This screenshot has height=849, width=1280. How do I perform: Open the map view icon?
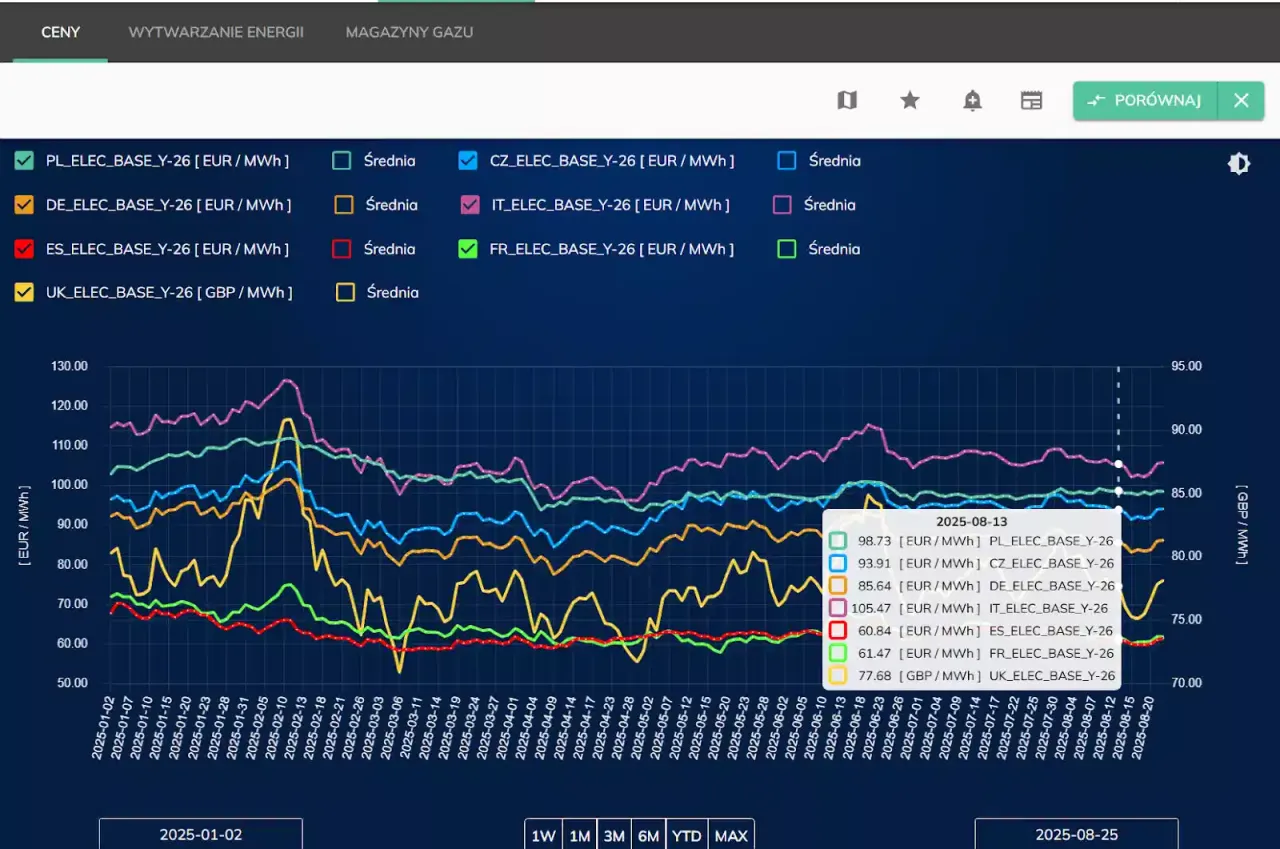tap(847, 100)
